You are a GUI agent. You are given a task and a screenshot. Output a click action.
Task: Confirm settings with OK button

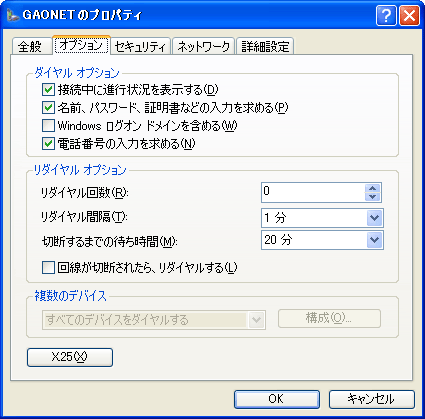(x=277, y=399)
